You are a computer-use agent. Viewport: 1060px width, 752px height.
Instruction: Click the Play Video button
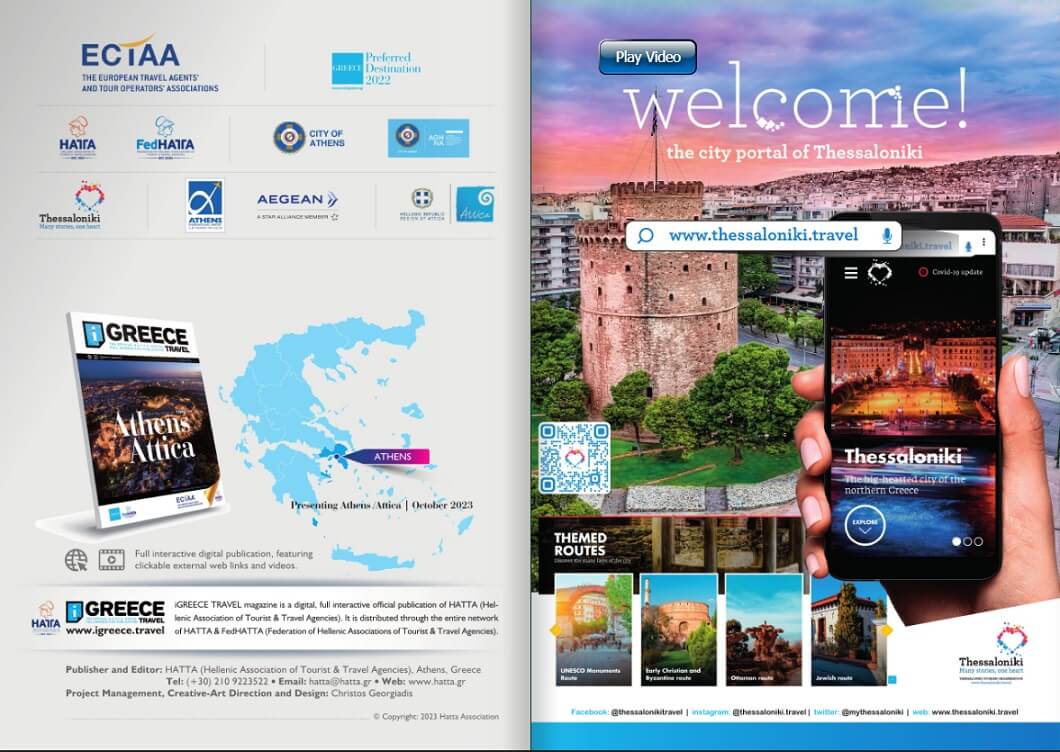[x=647, y=57]
